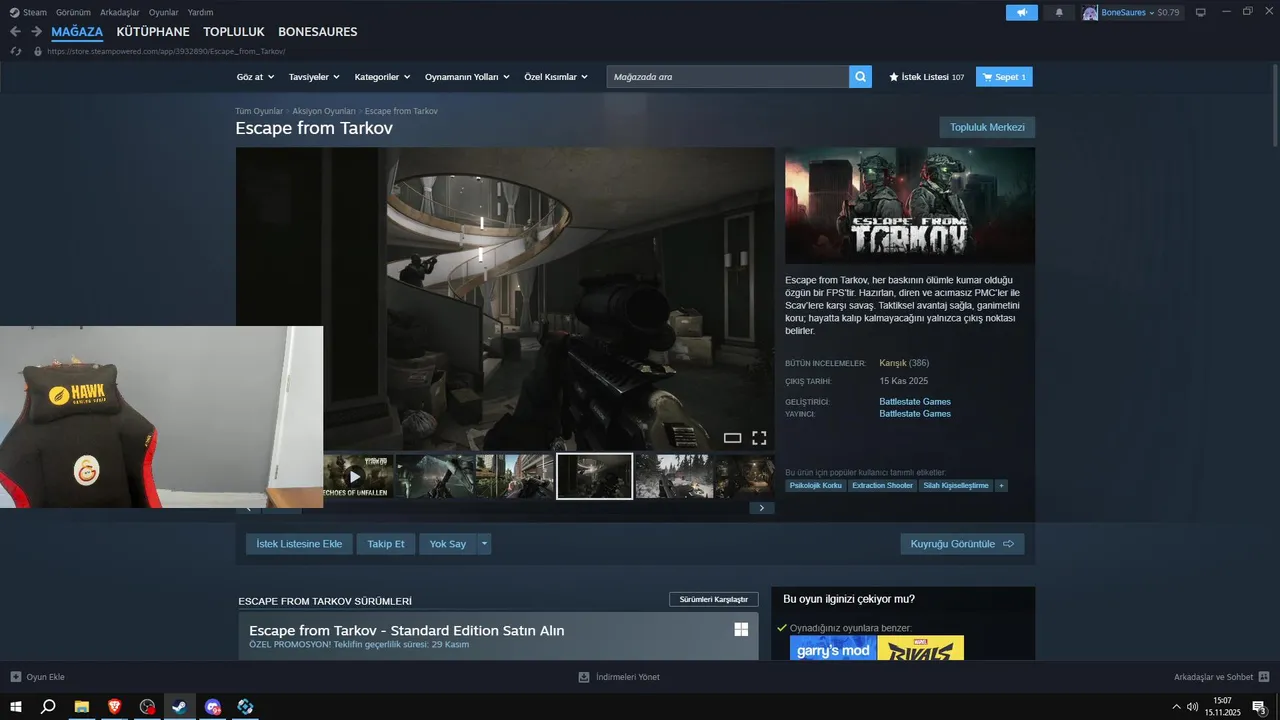Open İndirmeleri Yönet downloads manager
Screen dimensions: 1280x720
(619, 677)
